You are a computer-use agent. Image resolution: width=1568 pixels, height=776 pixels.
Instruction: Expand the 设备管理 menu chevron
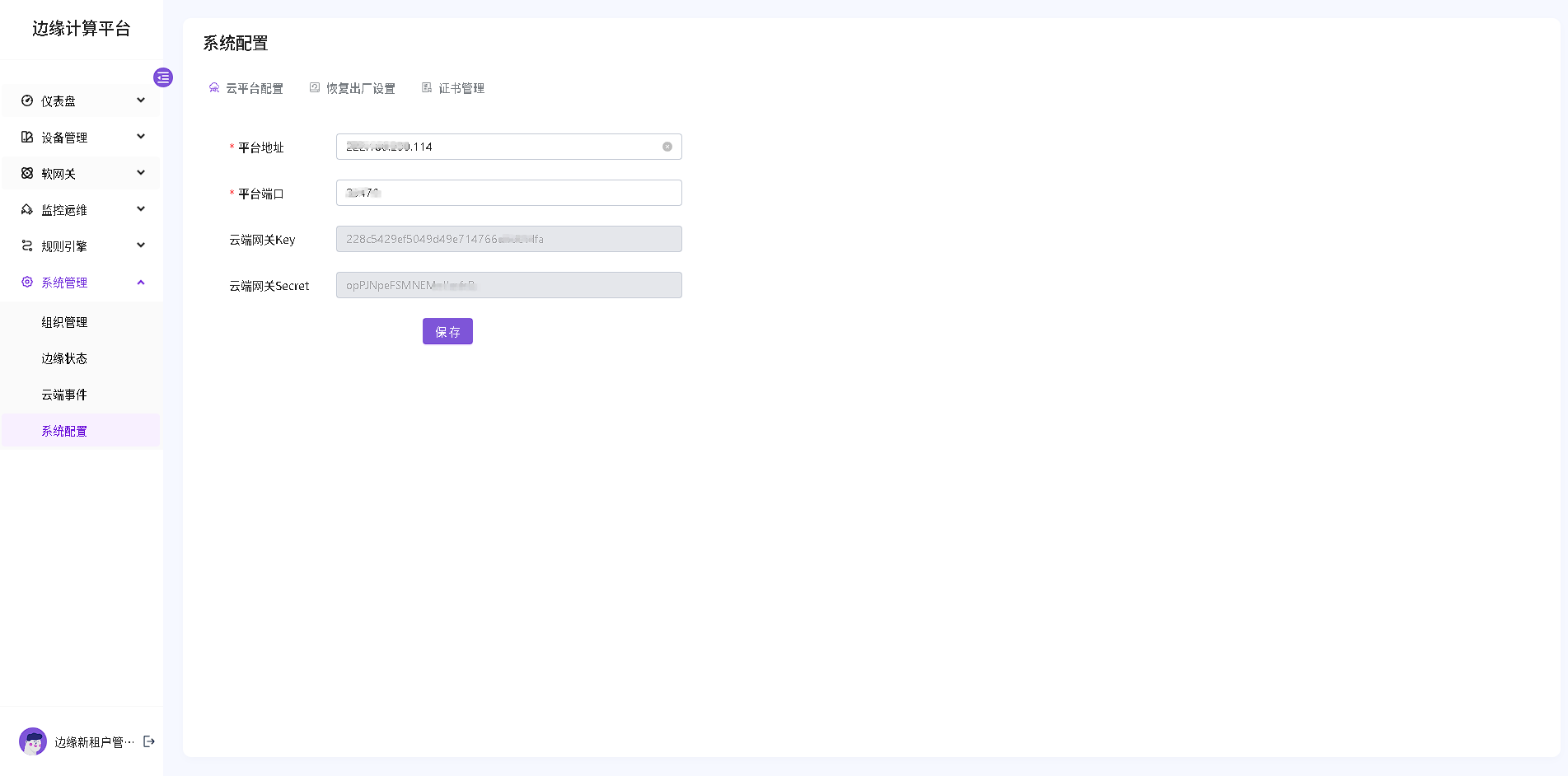[141, 137]
